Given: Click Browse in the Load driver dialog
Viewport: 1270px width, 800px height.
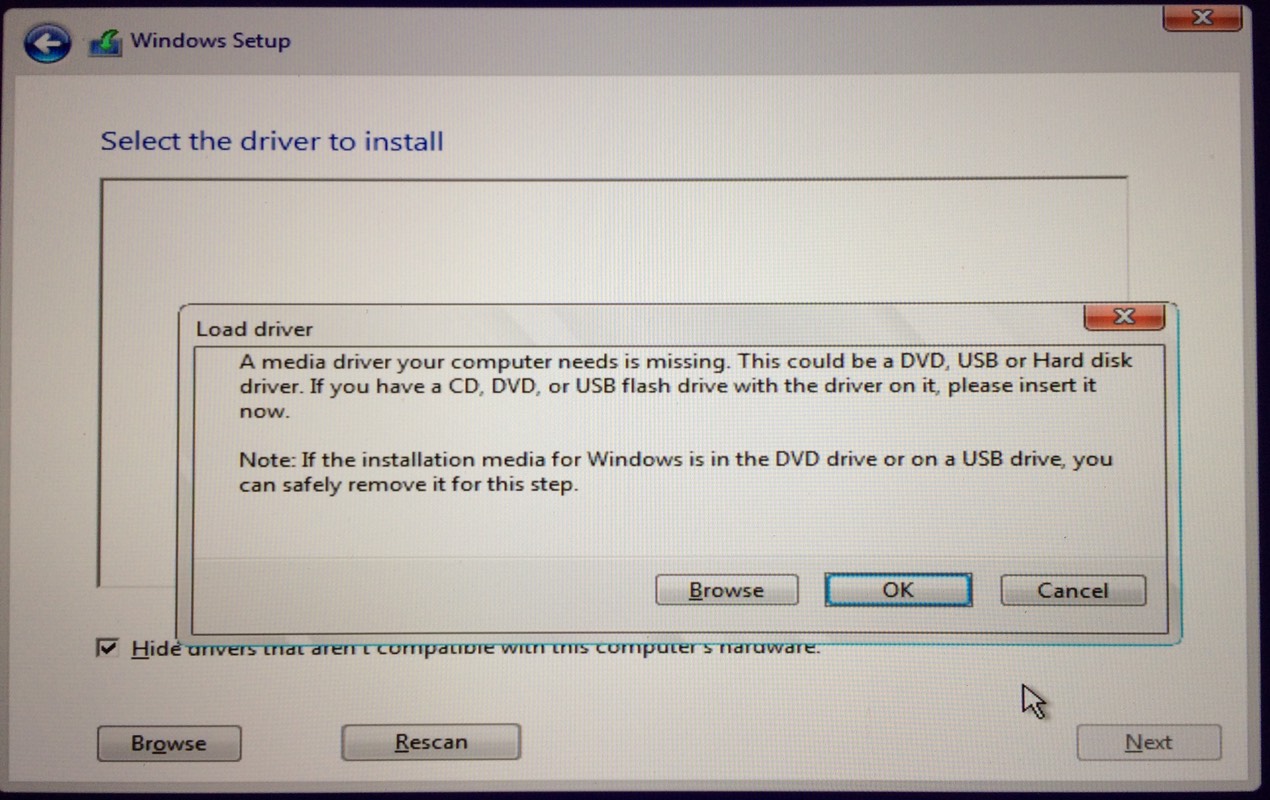Looking at the screenshot, I should coord(726,590).
